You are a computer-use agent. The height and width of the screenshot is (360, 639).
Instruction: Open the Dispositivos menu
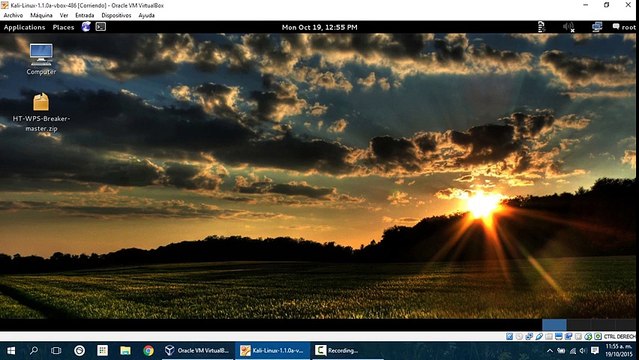(x=116, y=15)
